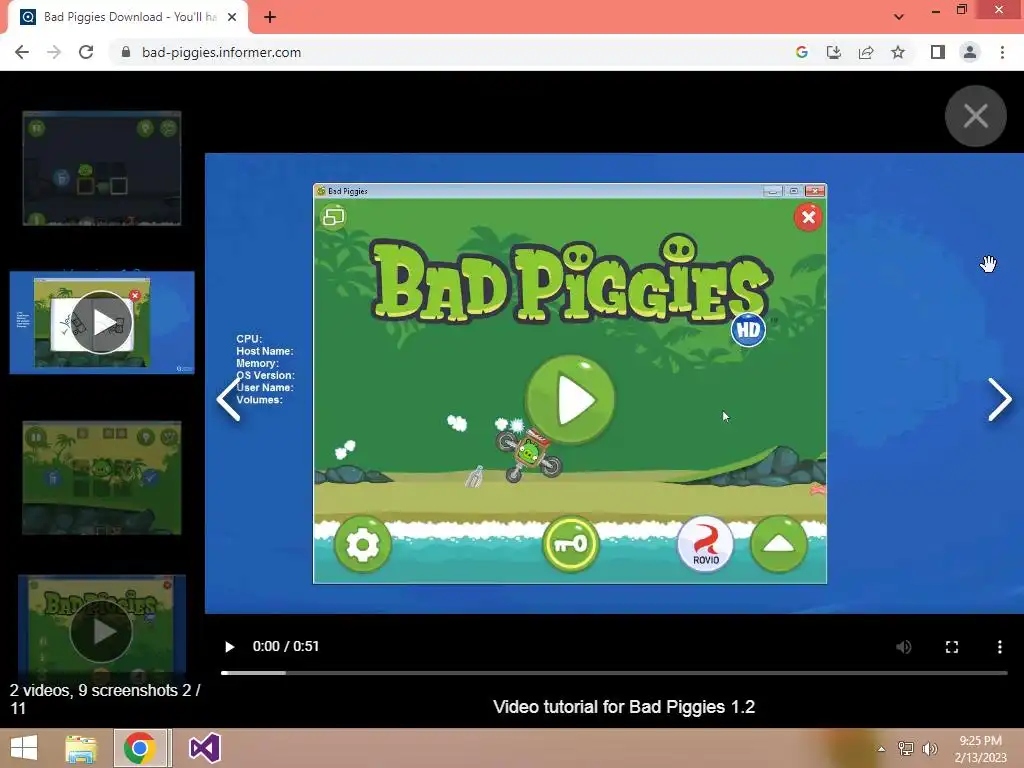Open the Bad Piggies title video thumbnail
This screenshot has height=768, width=1024.
click(102, 628)
